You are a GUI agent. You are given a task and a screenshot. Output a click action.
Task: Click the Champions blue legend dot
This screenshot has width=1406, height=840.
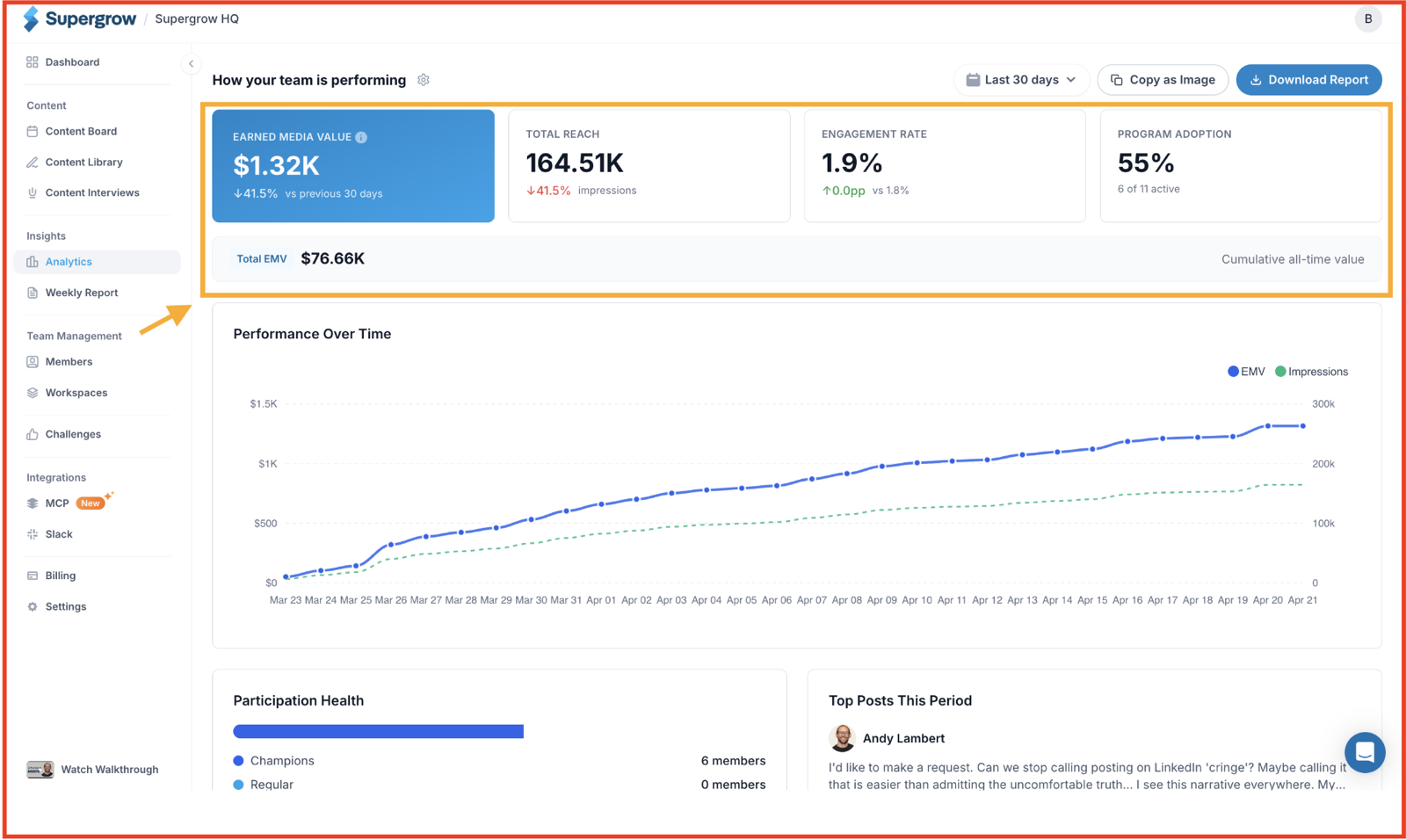[x=238, y=761]
